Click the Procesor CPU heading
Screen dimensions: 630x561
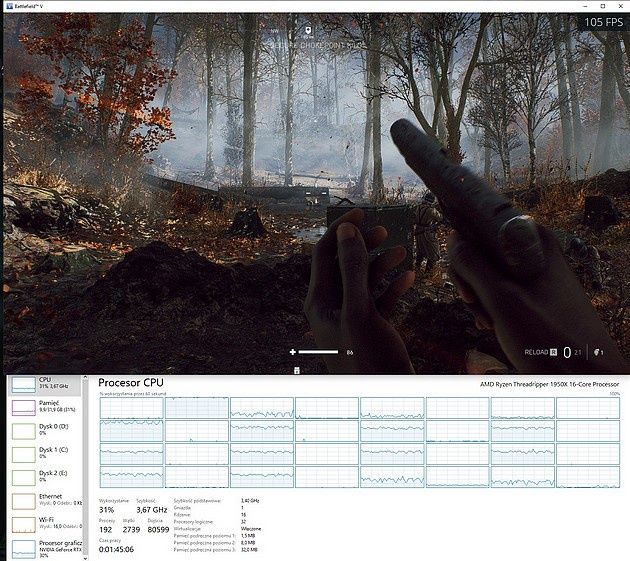point(131,383)
